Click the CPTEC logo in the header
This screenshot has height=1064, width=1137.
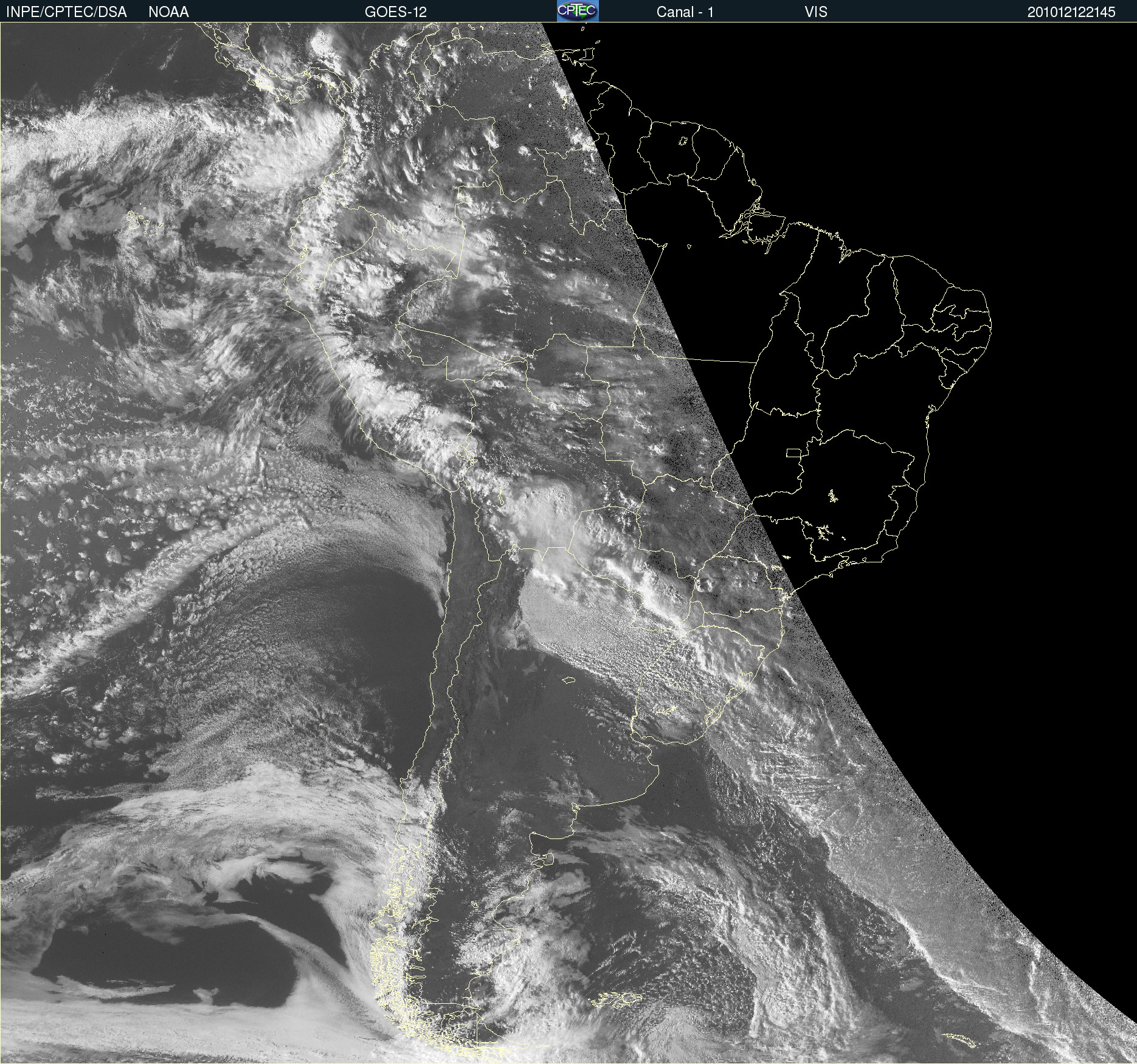[578, 11]
